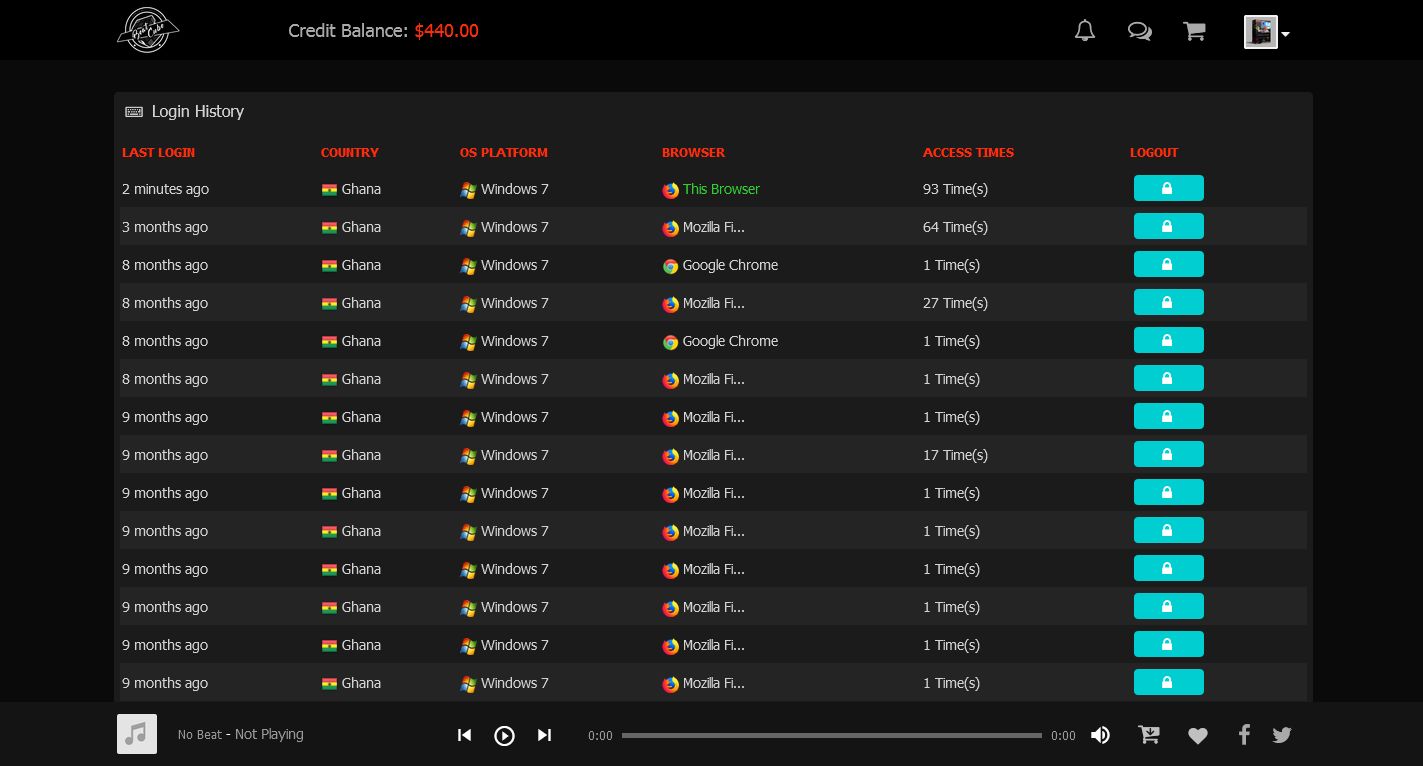Open the notifications bell icon

coord(1085,31)
